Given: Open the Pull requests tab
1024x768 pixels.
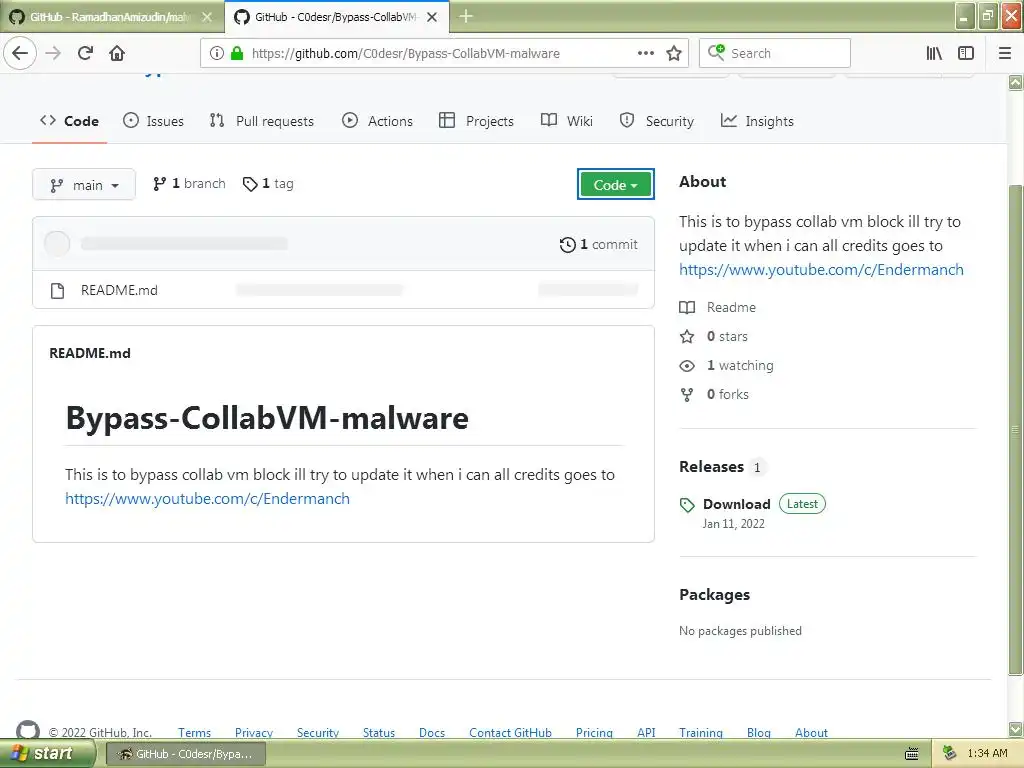Looking at the screenshot, I should pyautogui.click(x=261, y=121).
